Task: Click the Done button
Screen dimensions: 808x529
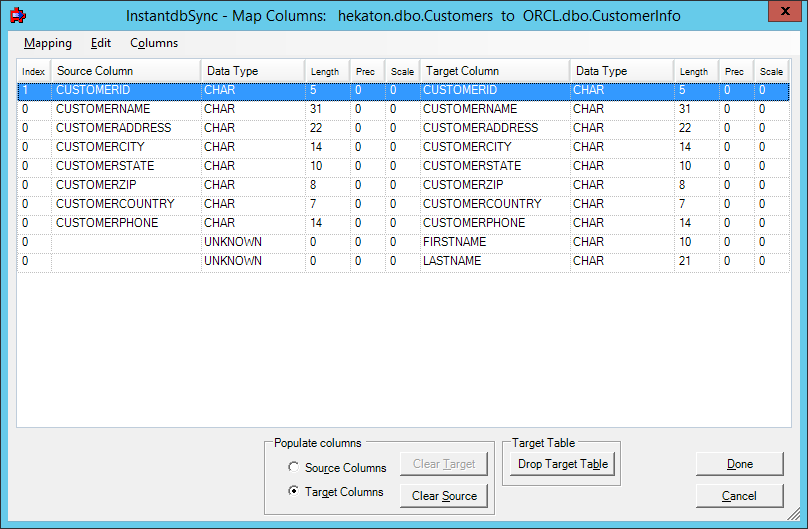Action: point(739,464)
